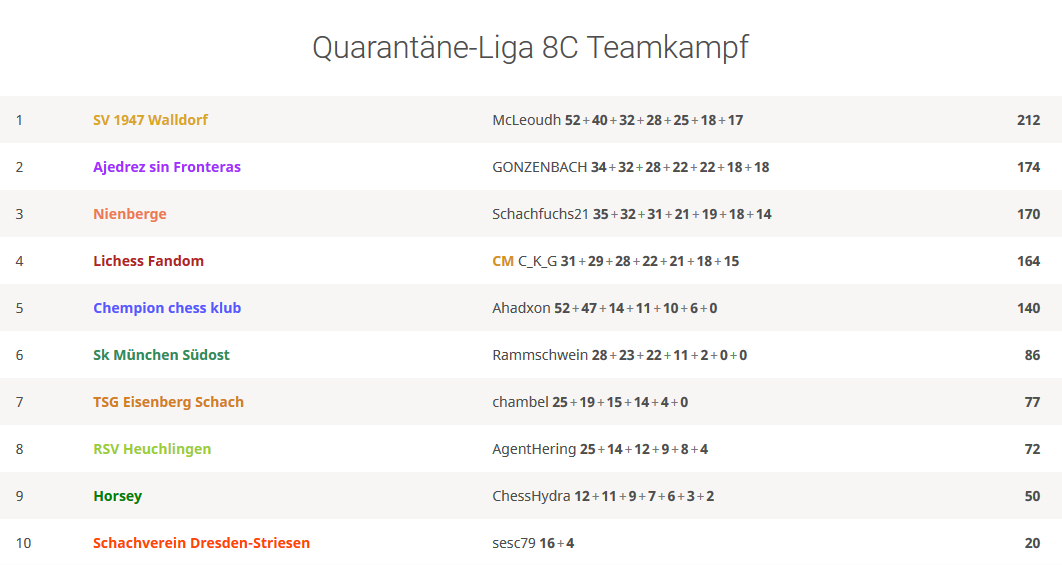Open the SV 1947 Walldorf team link

[150, 120]
